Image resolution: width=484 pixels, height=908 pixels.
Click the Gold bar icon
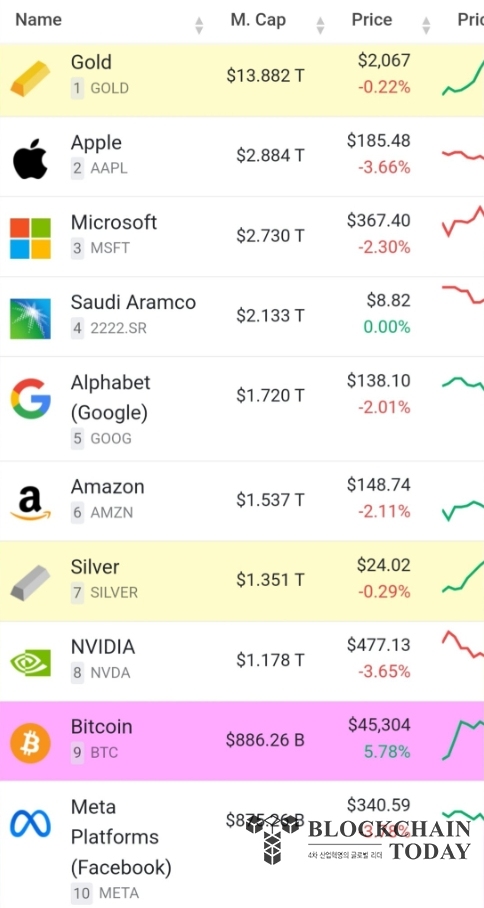click(30, 78)
